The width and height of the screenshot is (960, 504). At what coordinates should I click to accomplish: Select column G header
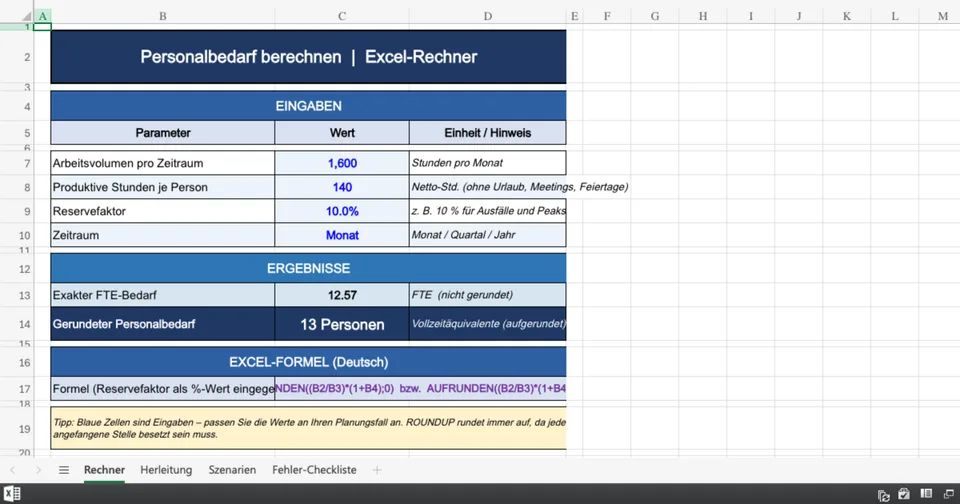[x=654, y=17]
